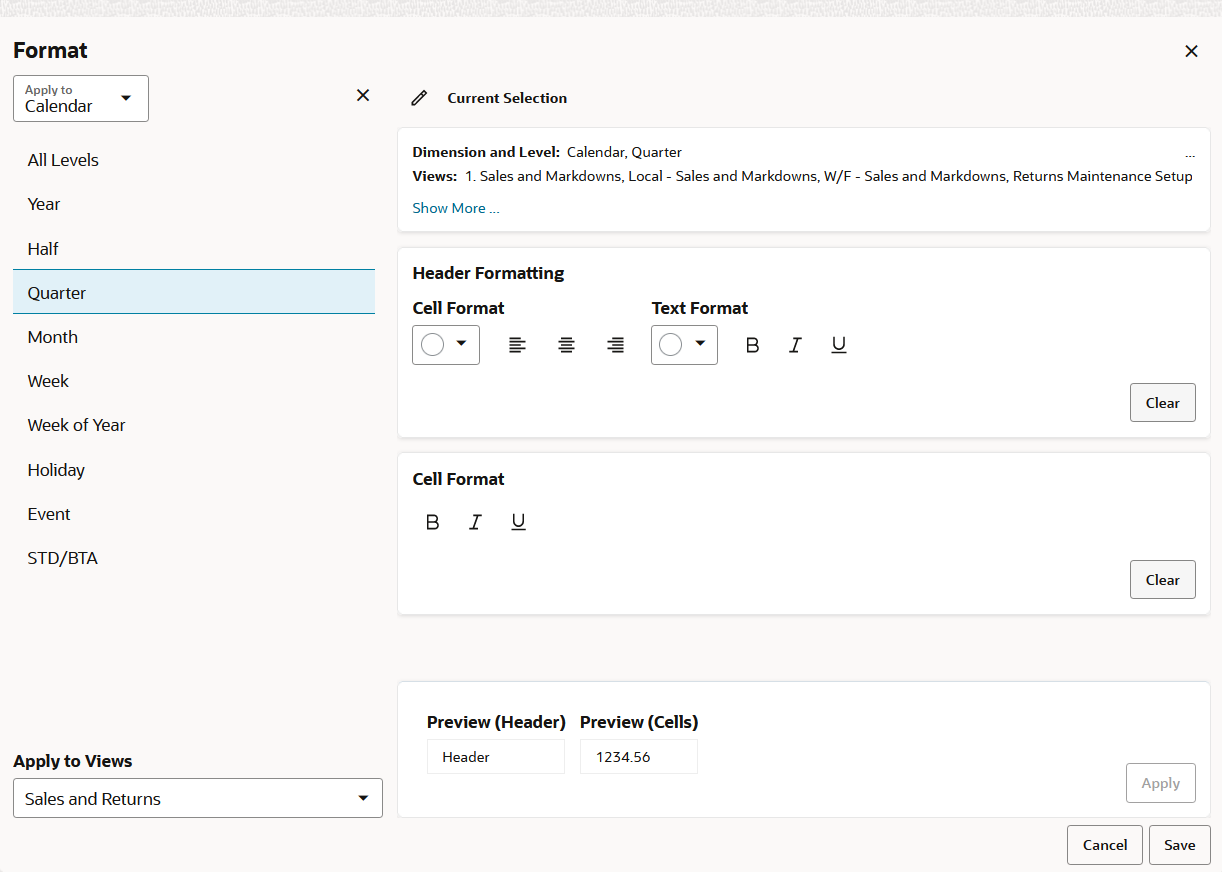Click the 1234.56 cell preview box

coord(639,757)
